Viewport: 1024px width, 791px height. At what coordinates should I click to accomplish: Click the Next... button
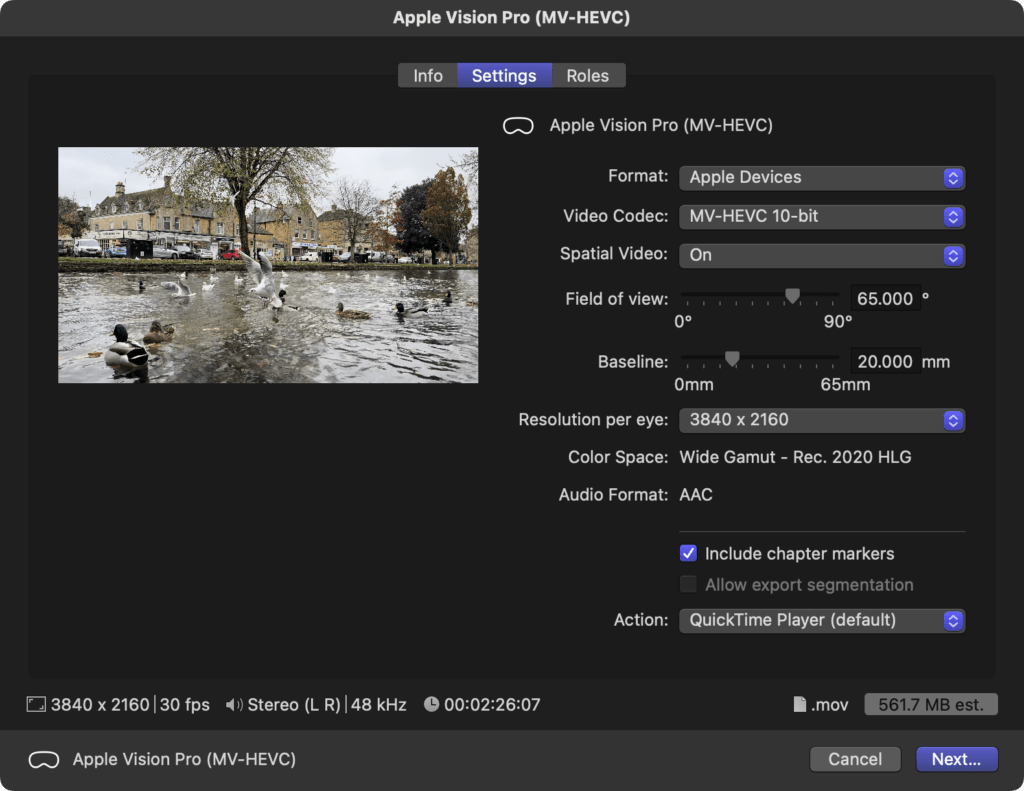tap(957, 759)
